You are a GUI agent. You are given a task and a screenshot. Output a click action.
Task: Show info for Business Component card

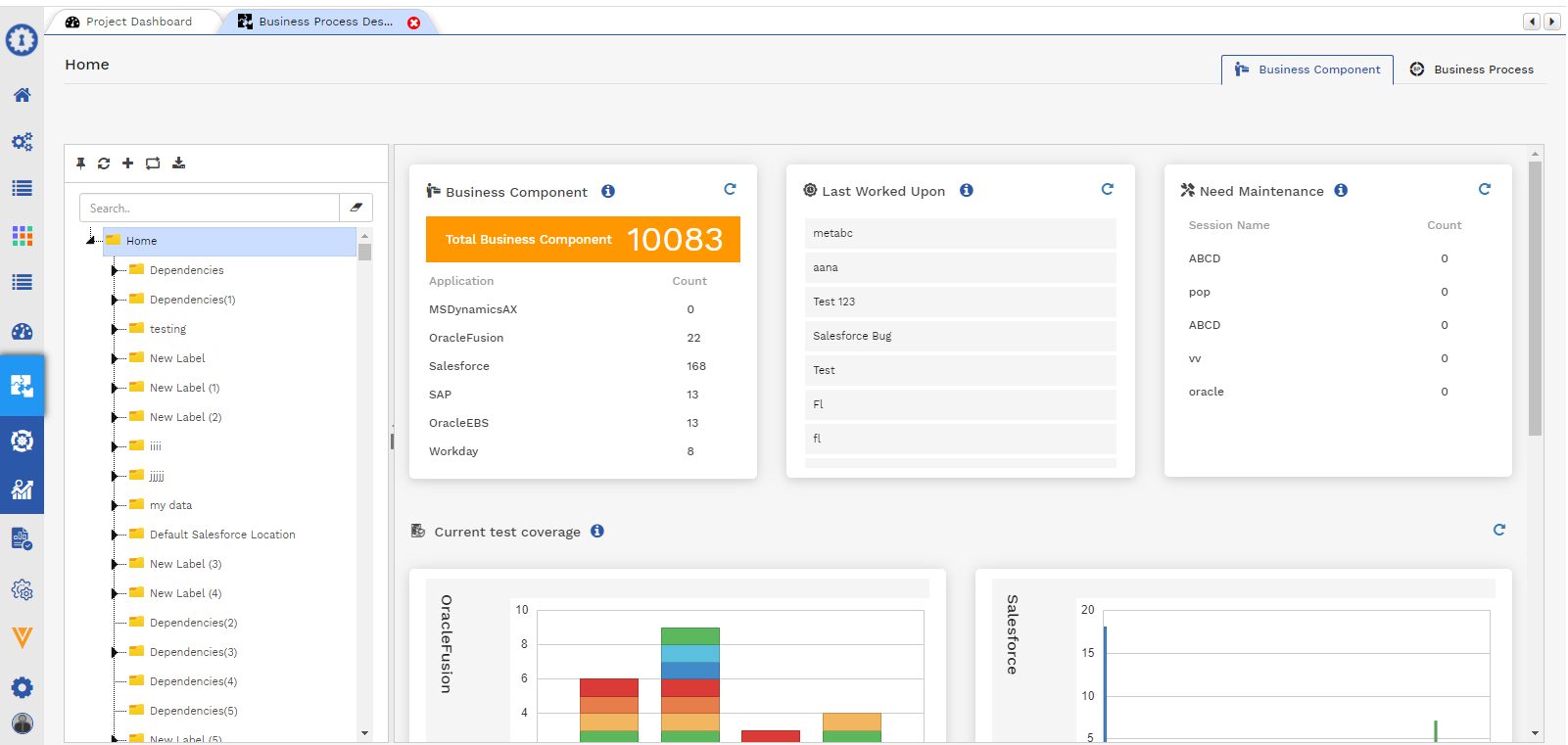[608, 191]
